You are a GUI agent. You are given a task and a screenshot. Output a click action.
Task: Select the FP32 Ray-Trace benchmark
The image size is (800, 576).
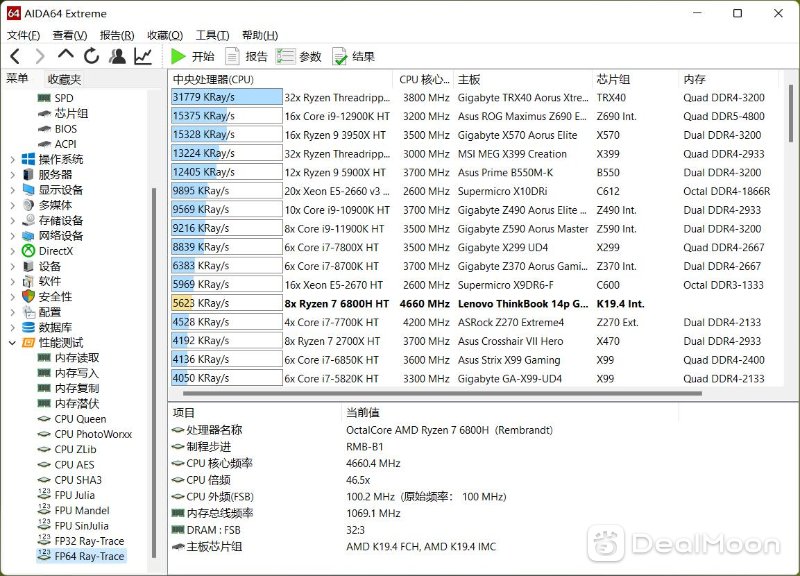point(89,541)
